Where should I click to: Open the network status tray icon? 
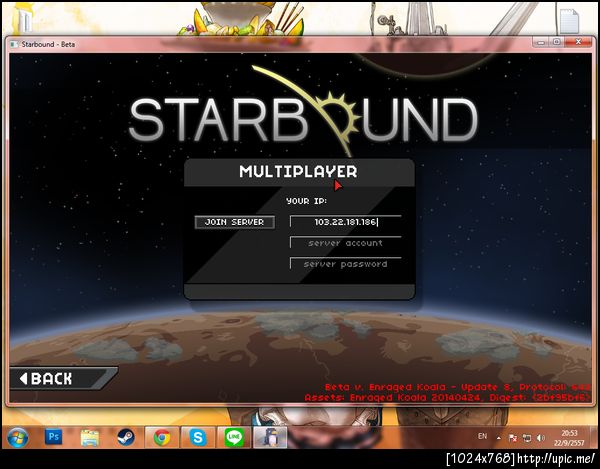click(527, 438)
